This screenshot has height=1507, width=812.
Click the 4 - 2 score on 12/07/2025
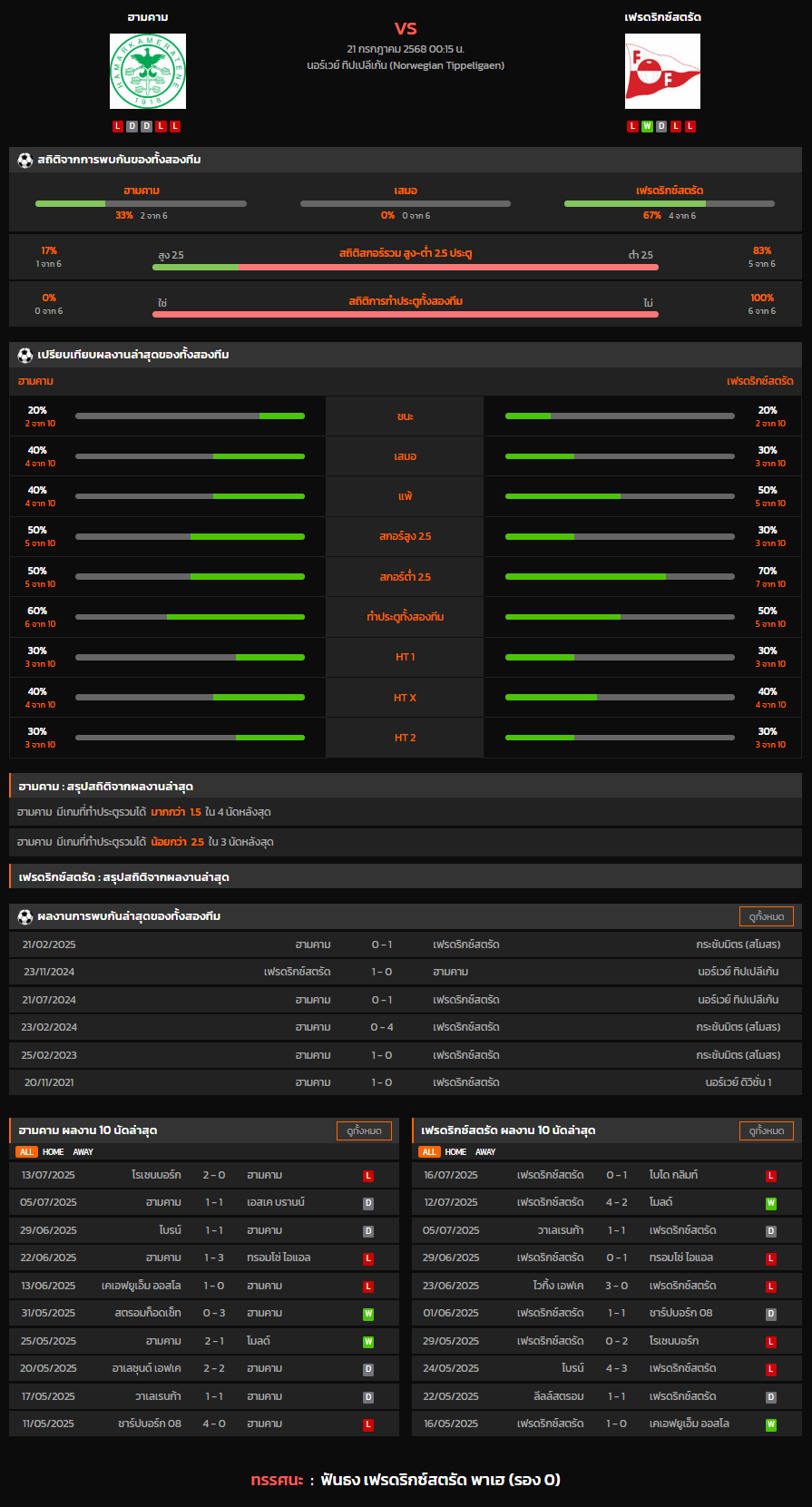[617, 1202]
